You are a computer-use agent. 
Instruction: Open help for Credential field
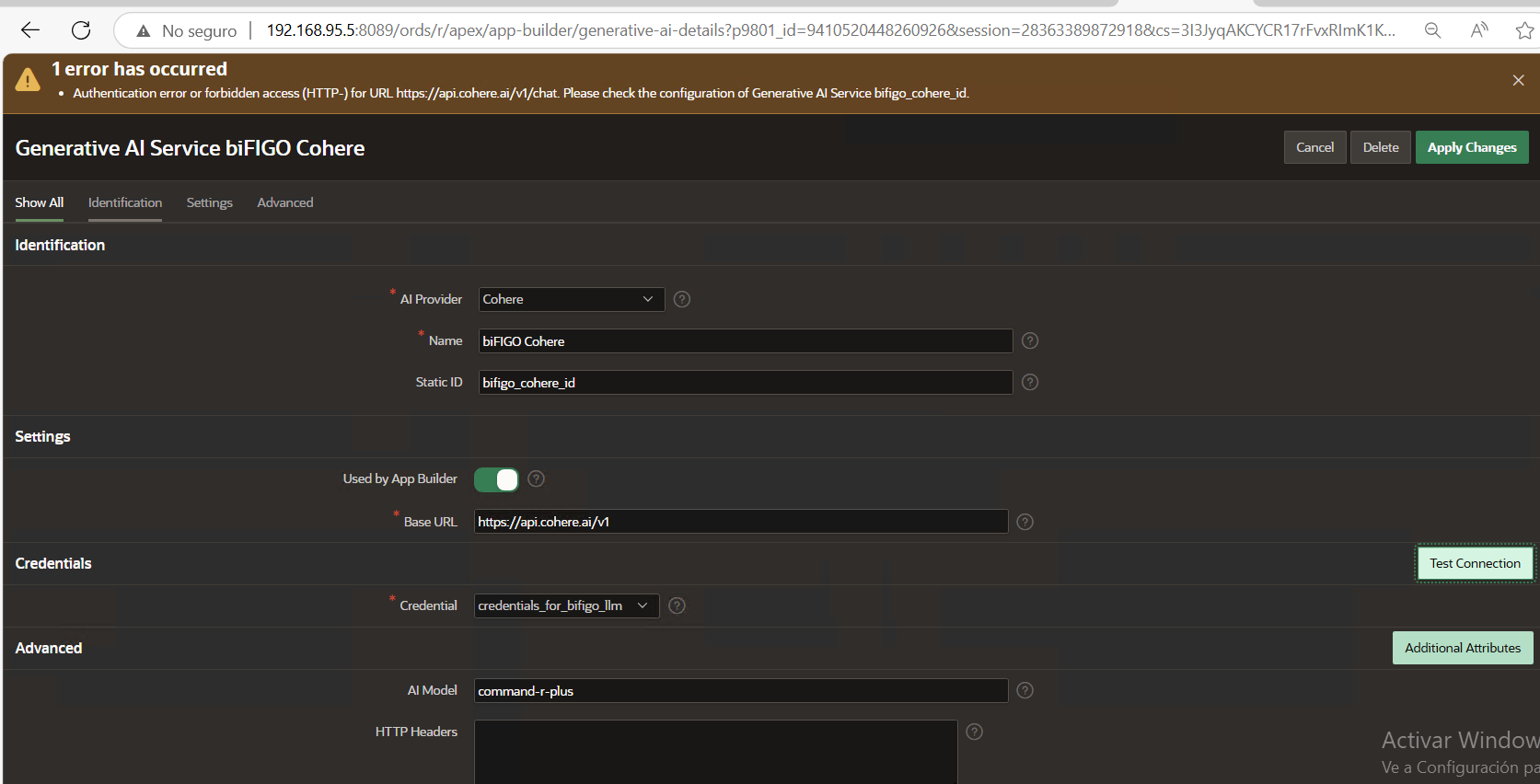[x=677, y=605]
